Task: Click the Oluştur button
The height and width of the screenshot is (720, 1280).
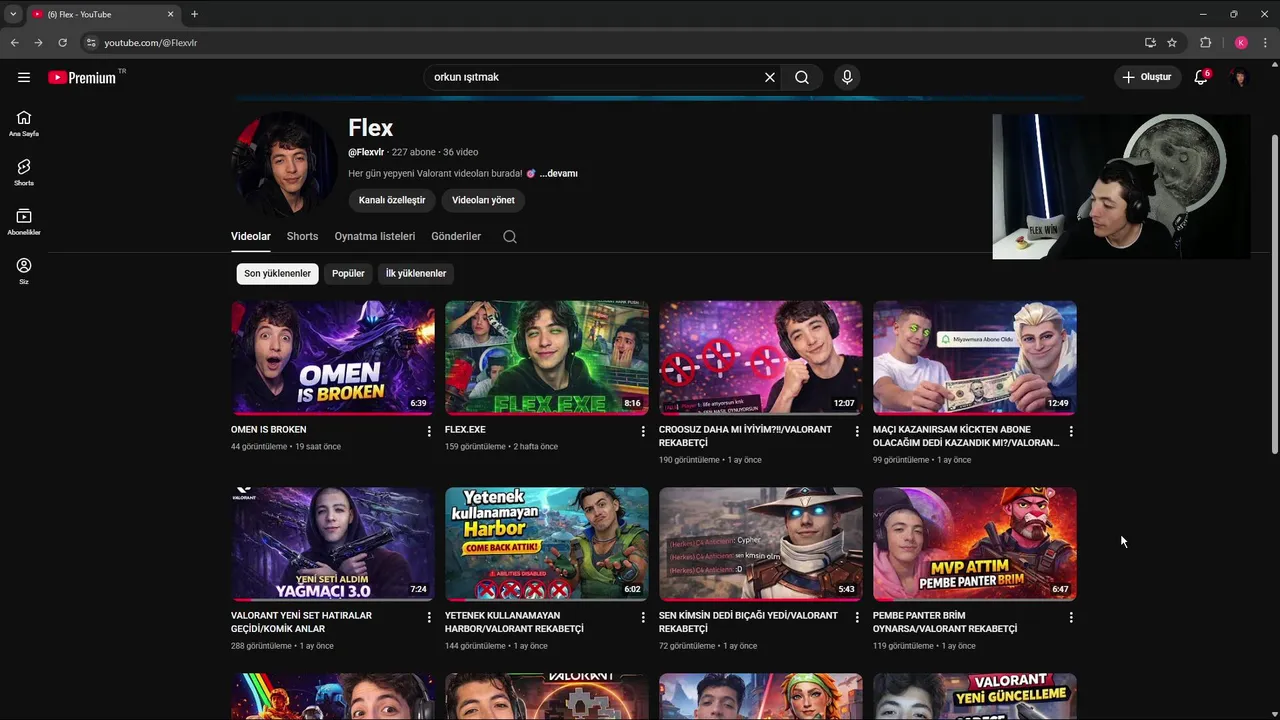Action: [x=1147, y=77]
